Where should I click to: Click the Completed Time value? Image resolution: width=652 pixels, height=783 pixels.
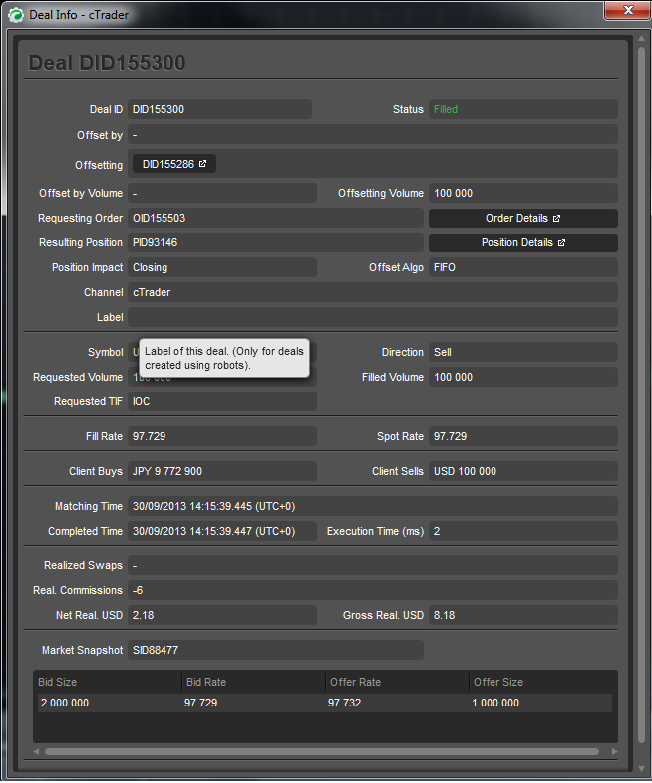click(222, 531)
